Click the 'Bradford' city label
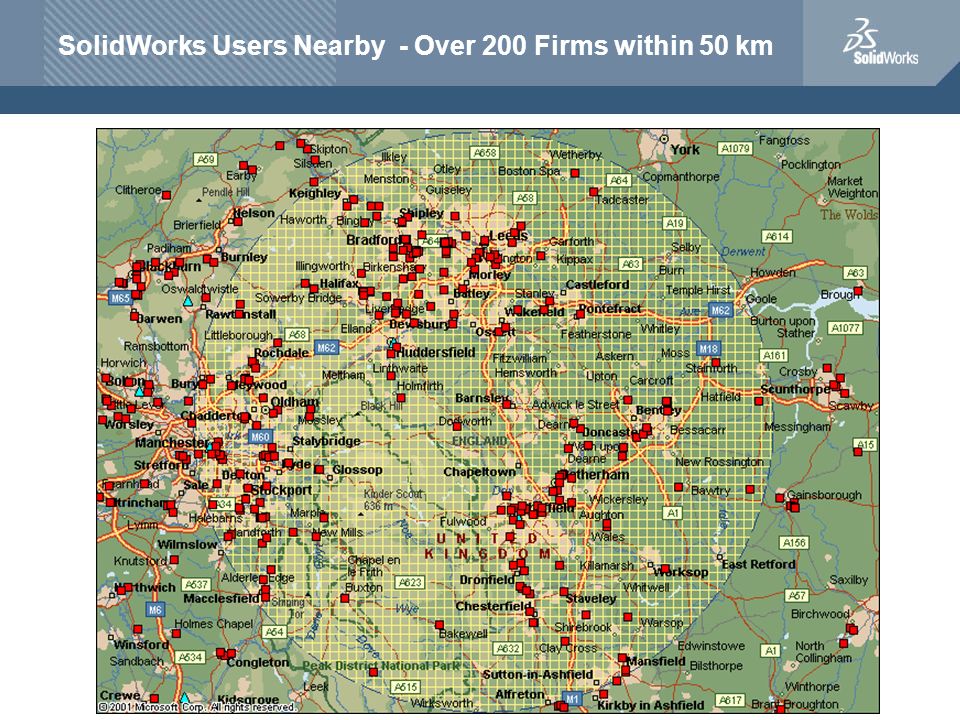Screen dimensions: 960x720 coord(374,239)
